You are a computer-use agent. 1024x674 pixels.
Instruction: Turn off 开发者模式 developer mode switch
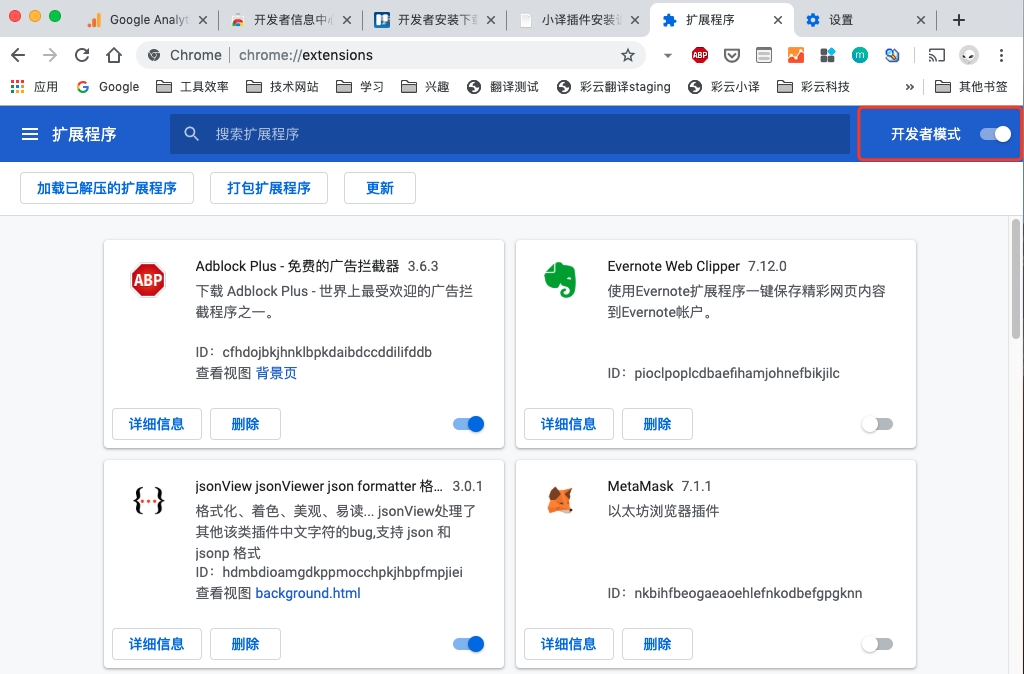point(995,134)
